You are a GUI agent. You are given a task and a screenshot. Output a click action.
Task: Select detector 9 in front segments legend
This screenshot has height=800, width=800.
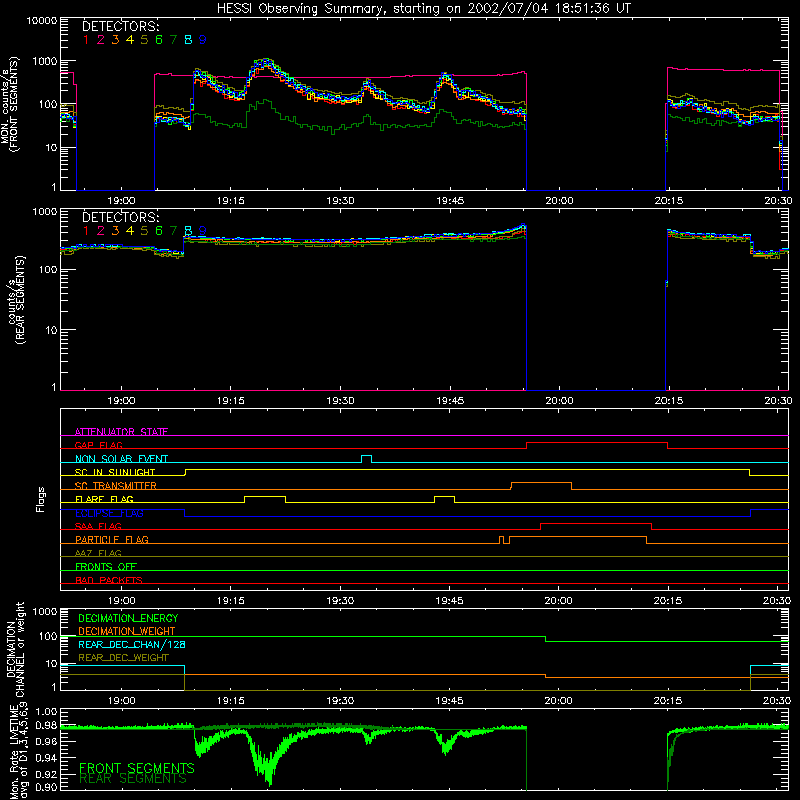tap(203, 40)
